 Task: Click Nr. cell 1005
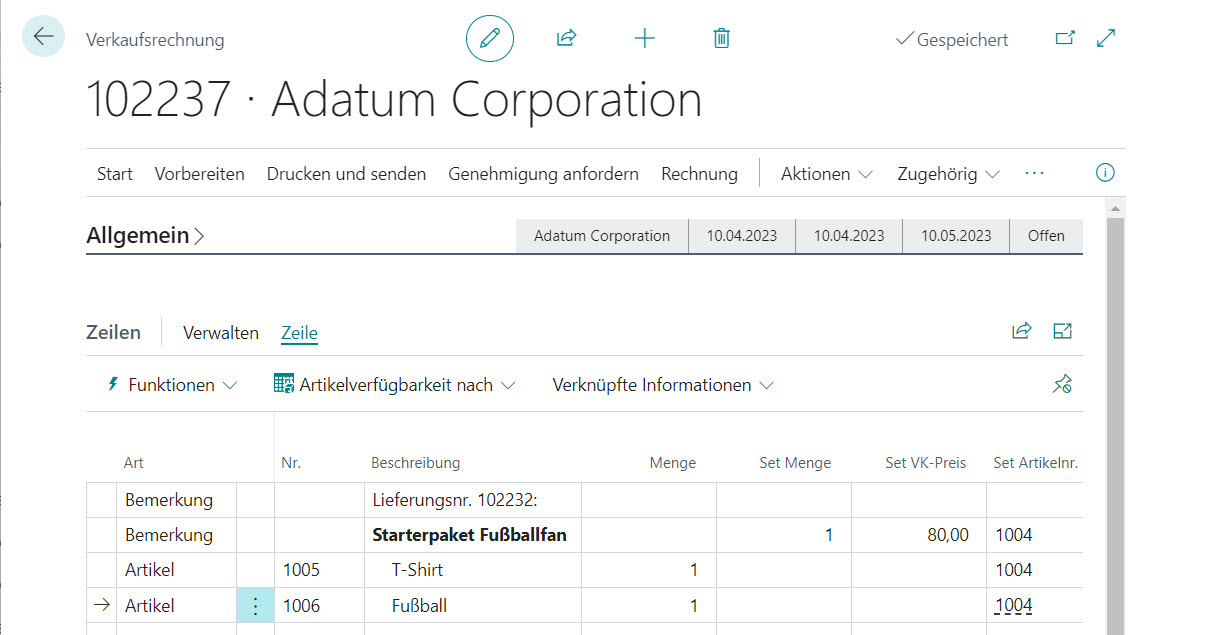tap(319, 570)
